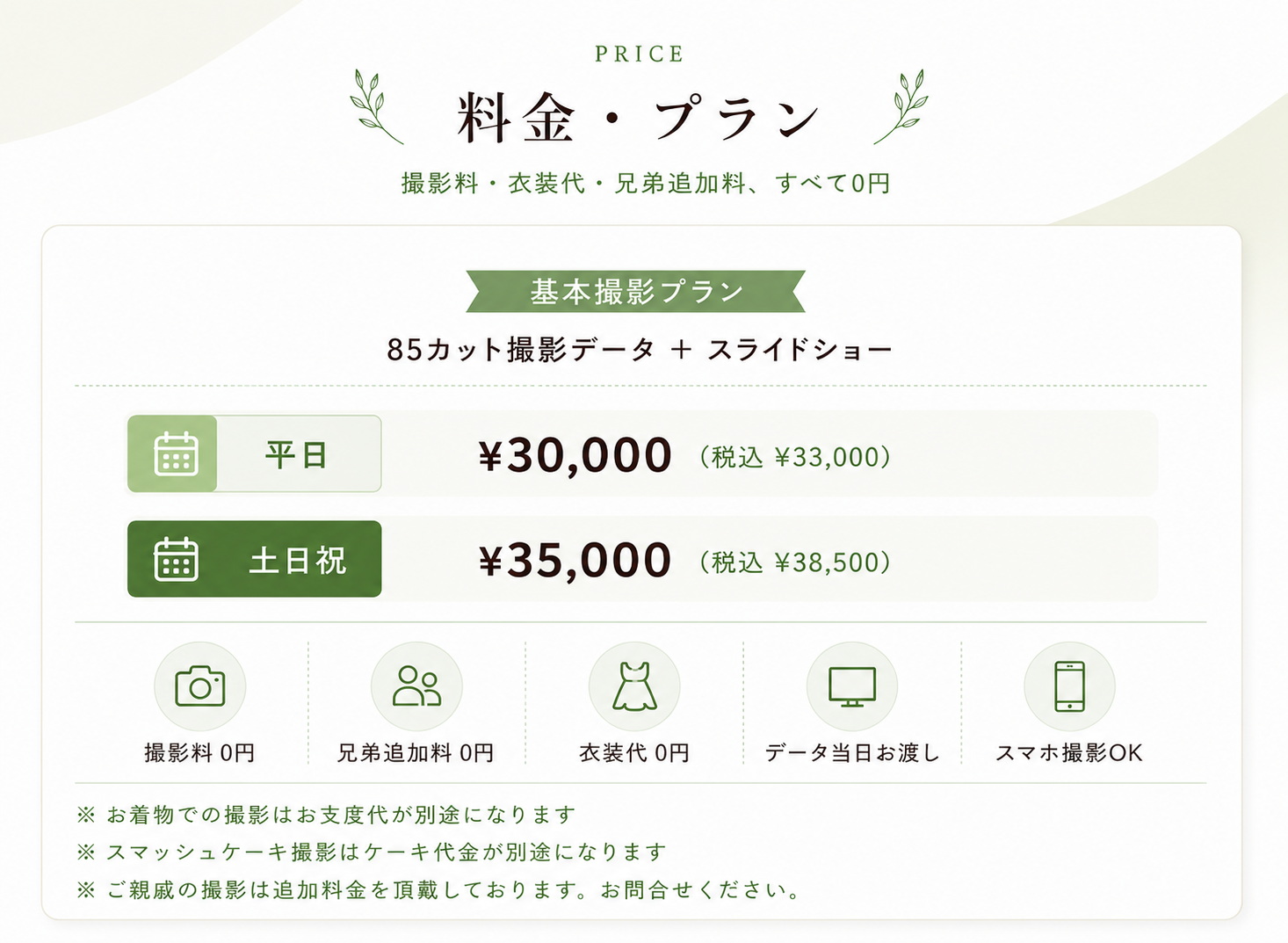Click the smartphone icon for スマホ撮影OK

(x=1069, y=686)
